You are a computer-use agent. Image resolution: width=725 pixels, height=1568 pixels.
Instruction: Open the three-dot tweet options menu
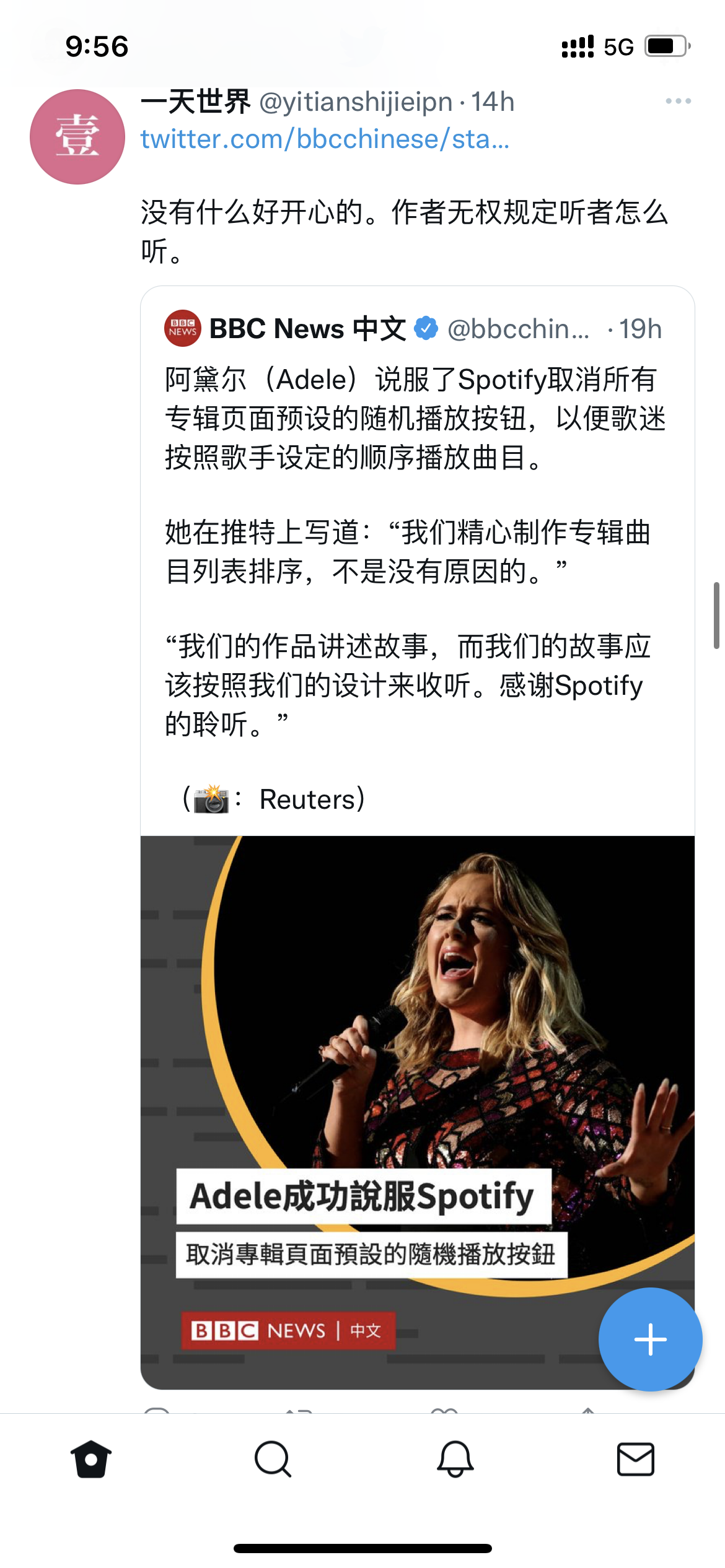pyautogui.click(x=679, y=101)
